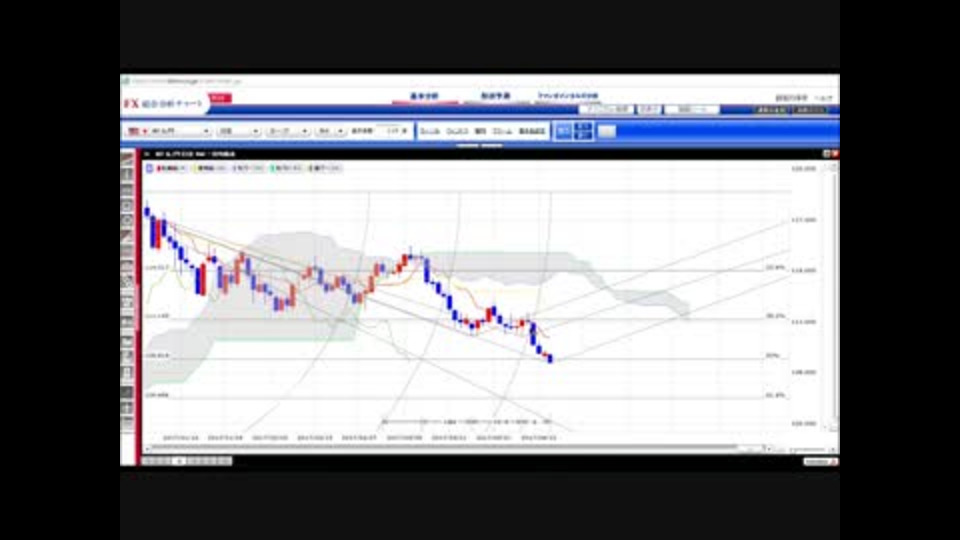Screen dimensions: 960x540
Task: Open the help link at top right
Action: (825, 98)
